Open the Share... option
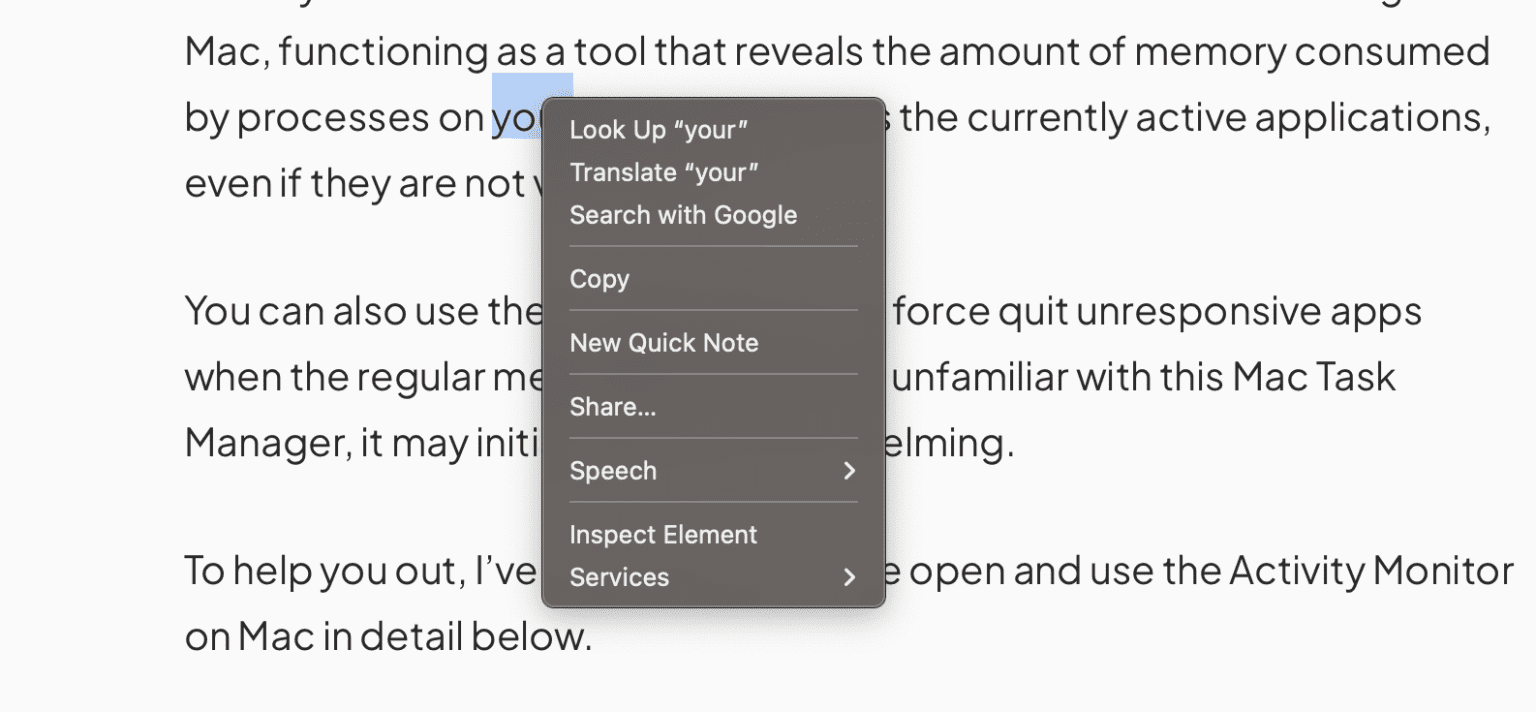 click(x=613, y=407)
